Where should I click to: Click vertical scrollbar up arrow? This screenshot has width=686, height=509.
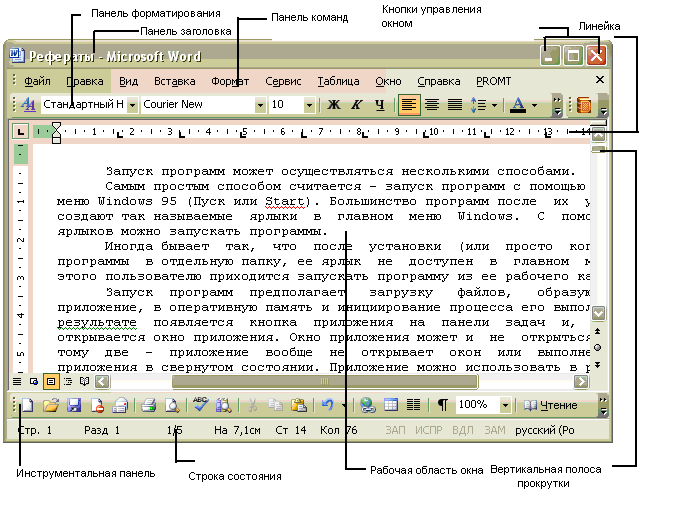point(598,135)
